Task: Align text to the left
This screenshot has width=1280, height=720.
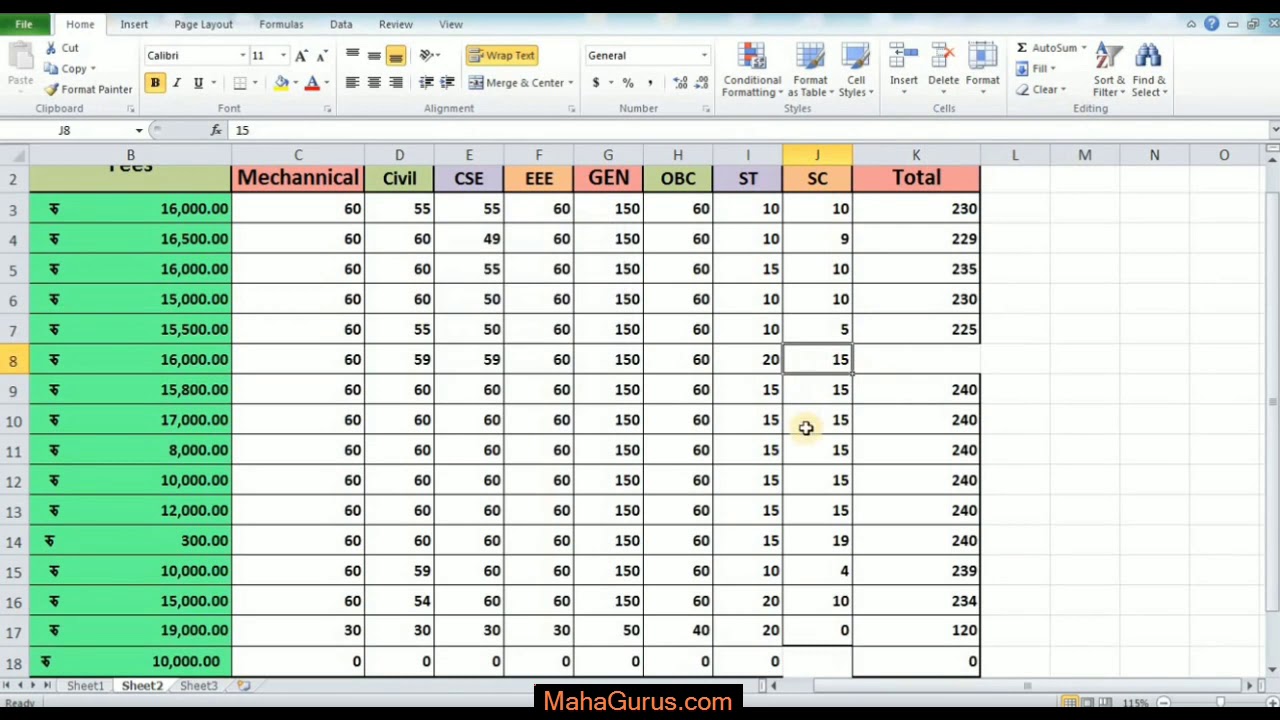Action: [352, 83]
